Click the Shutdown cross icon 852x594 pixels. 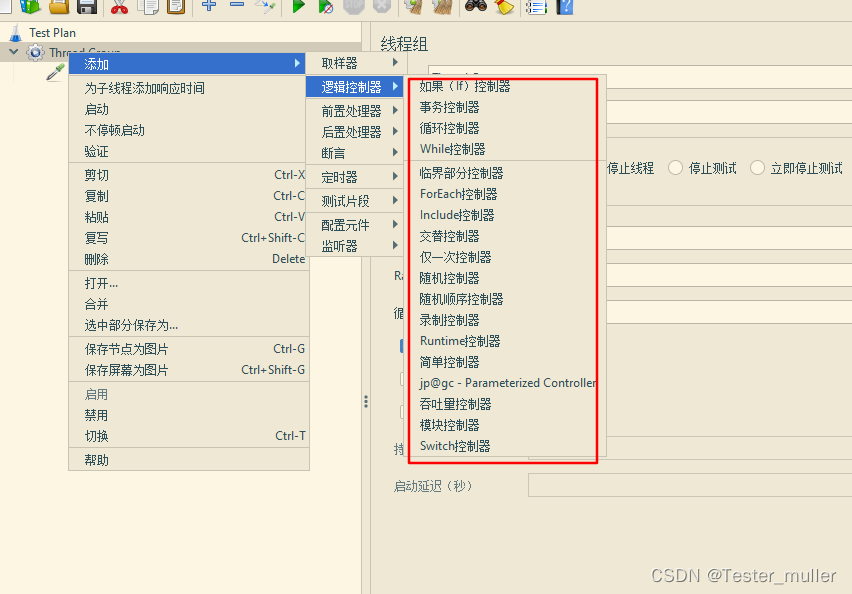click(x=382, y=5)
